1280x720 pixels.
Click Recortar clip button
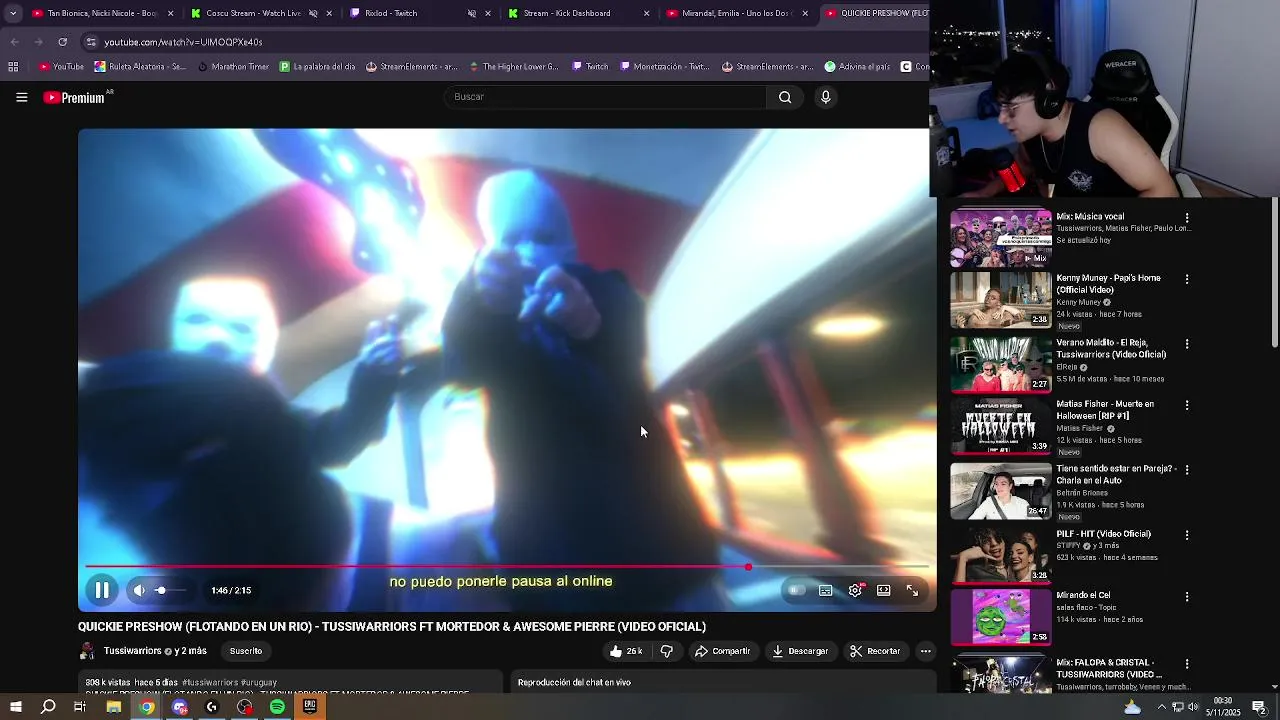pyautogui.click(x=875, y=651)
